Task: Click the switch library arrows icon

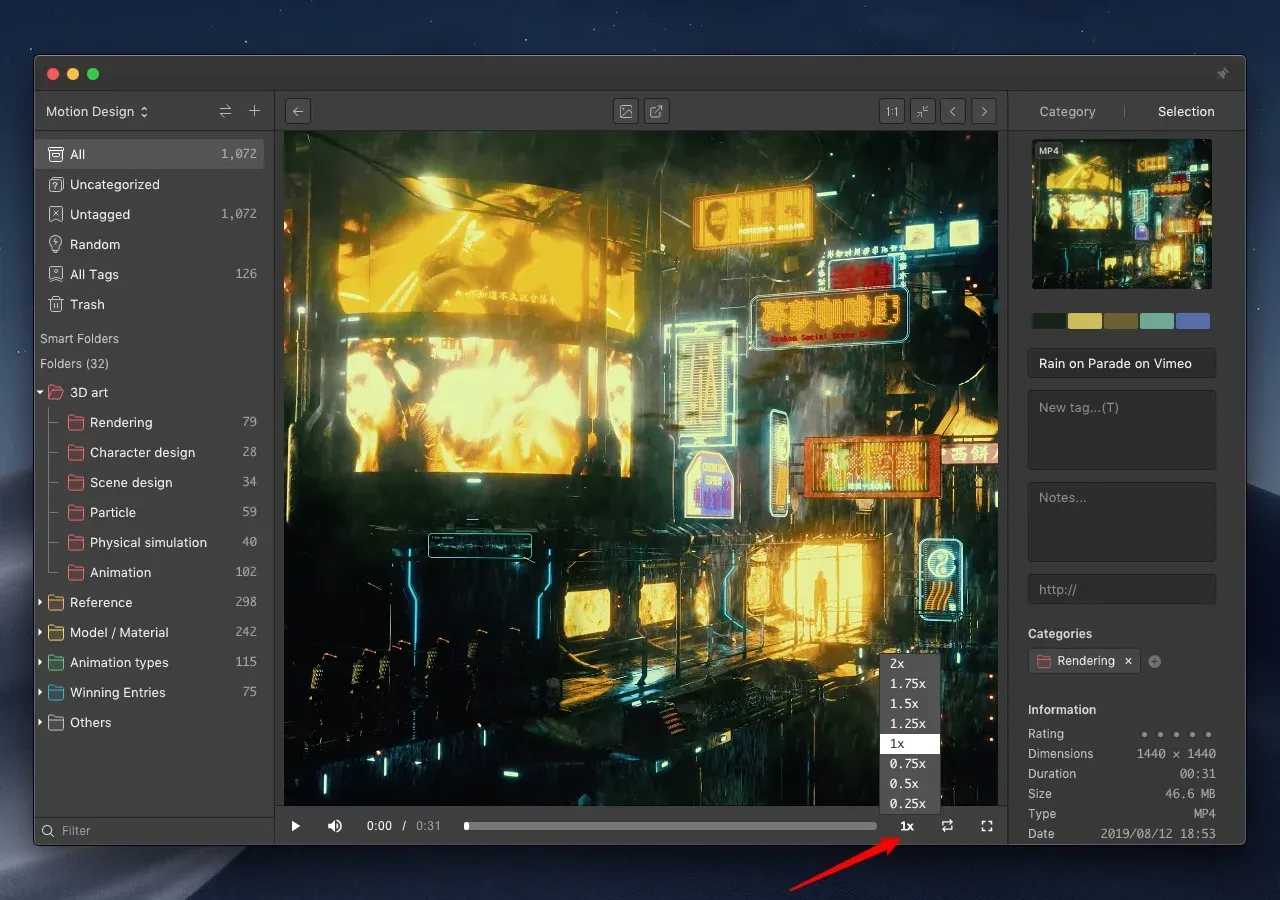Action: 226,112
